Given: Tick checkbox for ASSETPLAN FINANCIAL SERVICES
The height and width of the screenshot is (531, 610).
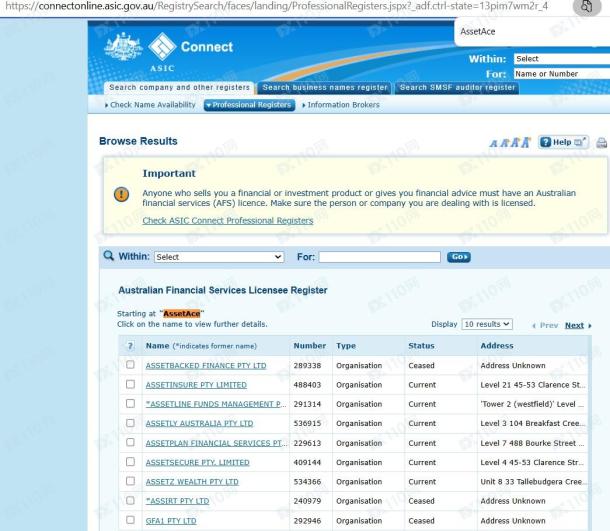Looking at the screenshot, I should [x=130, y=442].
